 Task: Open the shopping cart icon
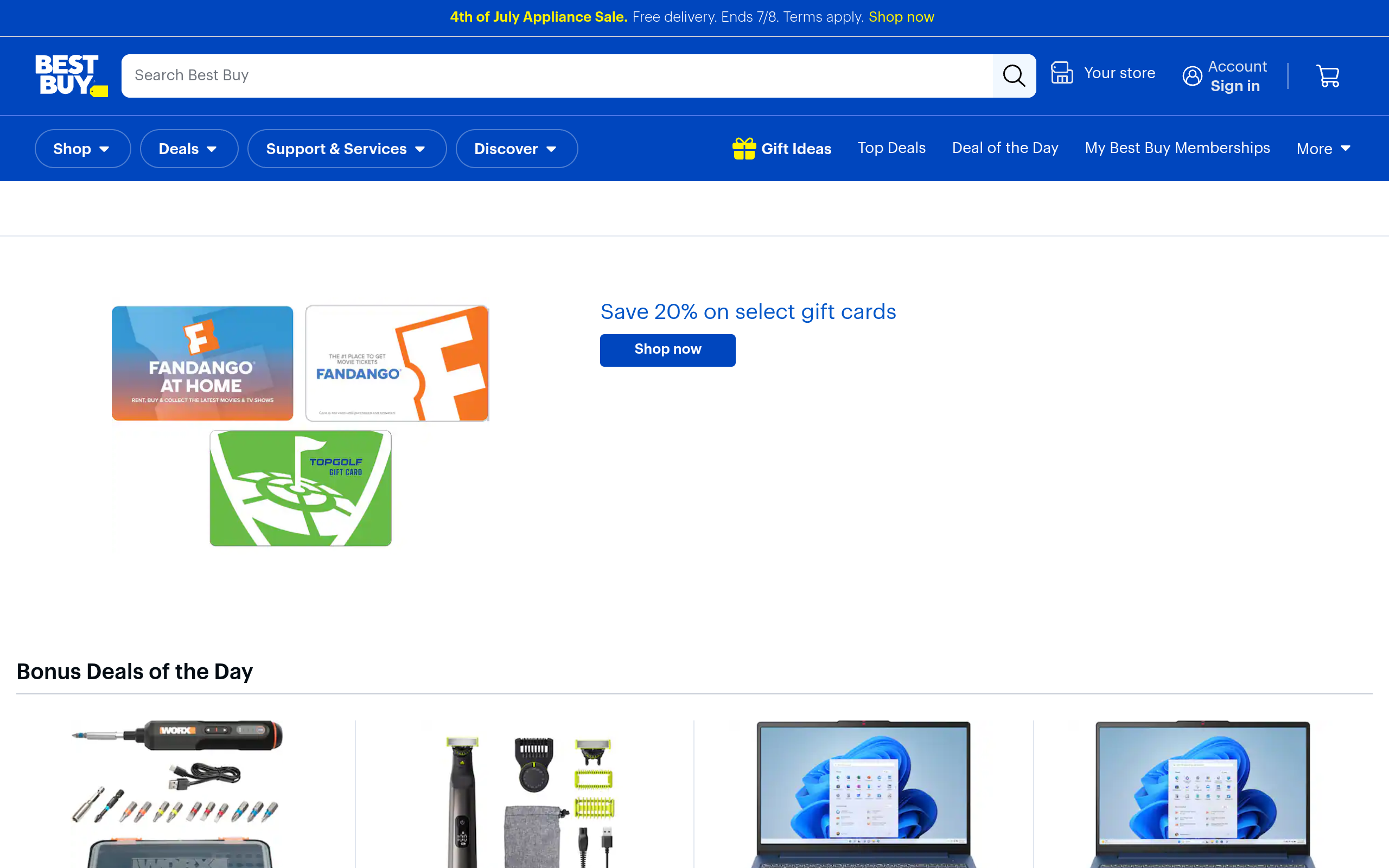1328,76
